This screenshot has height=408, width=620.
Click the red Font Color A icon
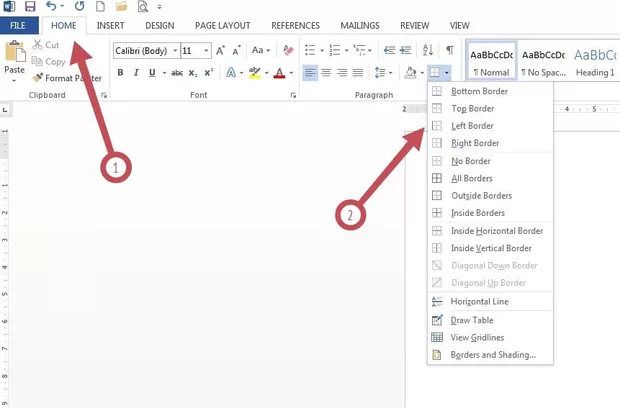(x=280, y=73)
